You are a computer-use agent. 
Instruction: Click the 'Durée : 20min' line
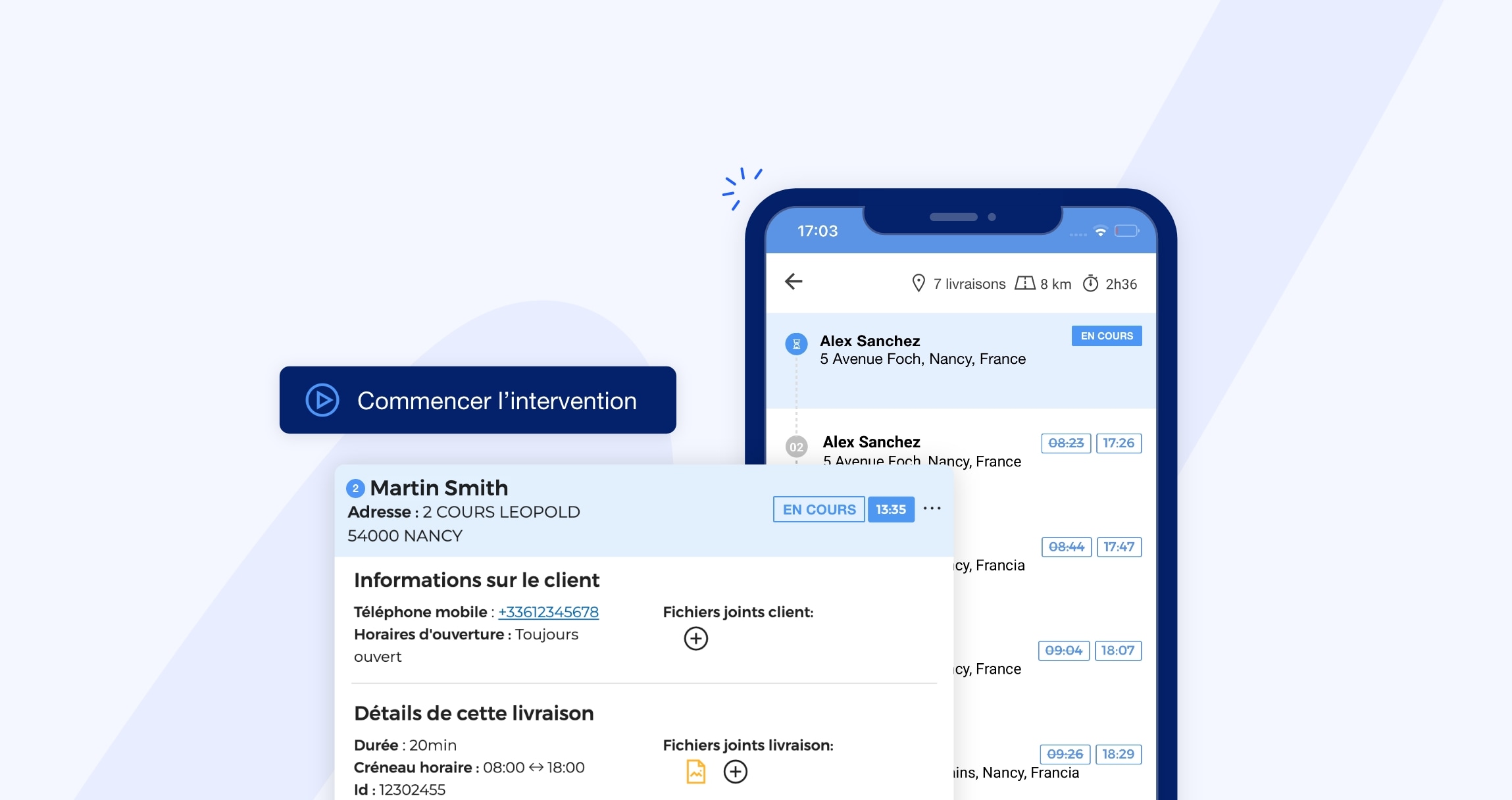tap(405, 745)
